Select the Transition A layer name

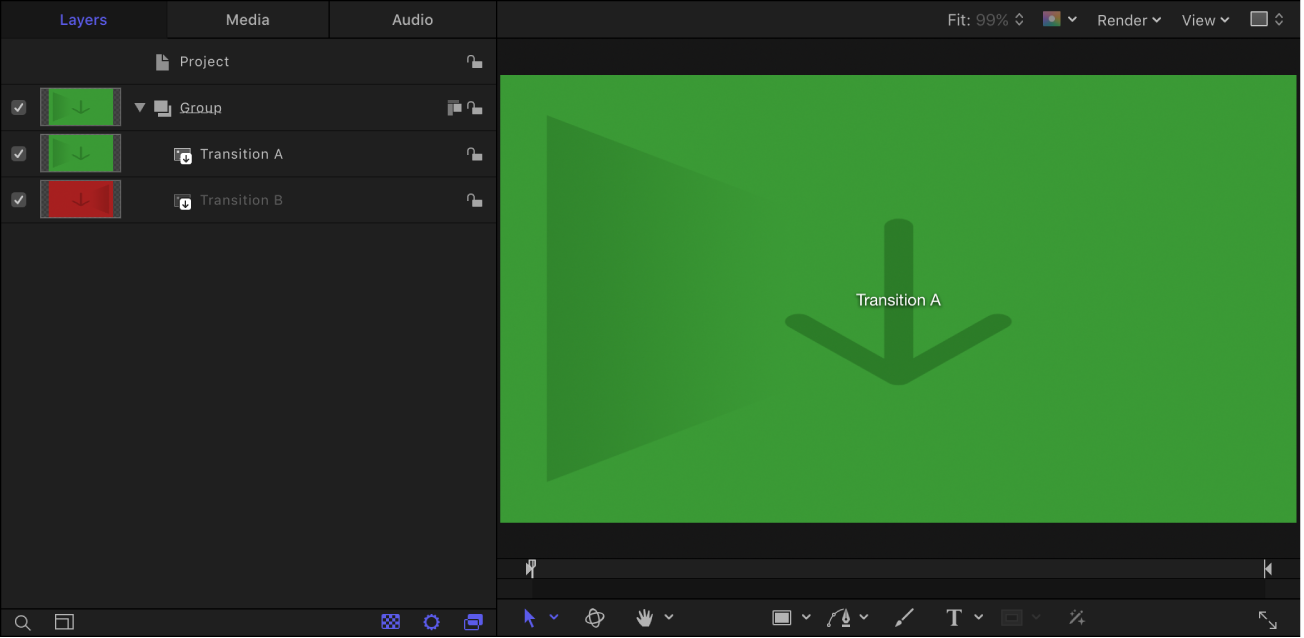(x=241, y=153)
